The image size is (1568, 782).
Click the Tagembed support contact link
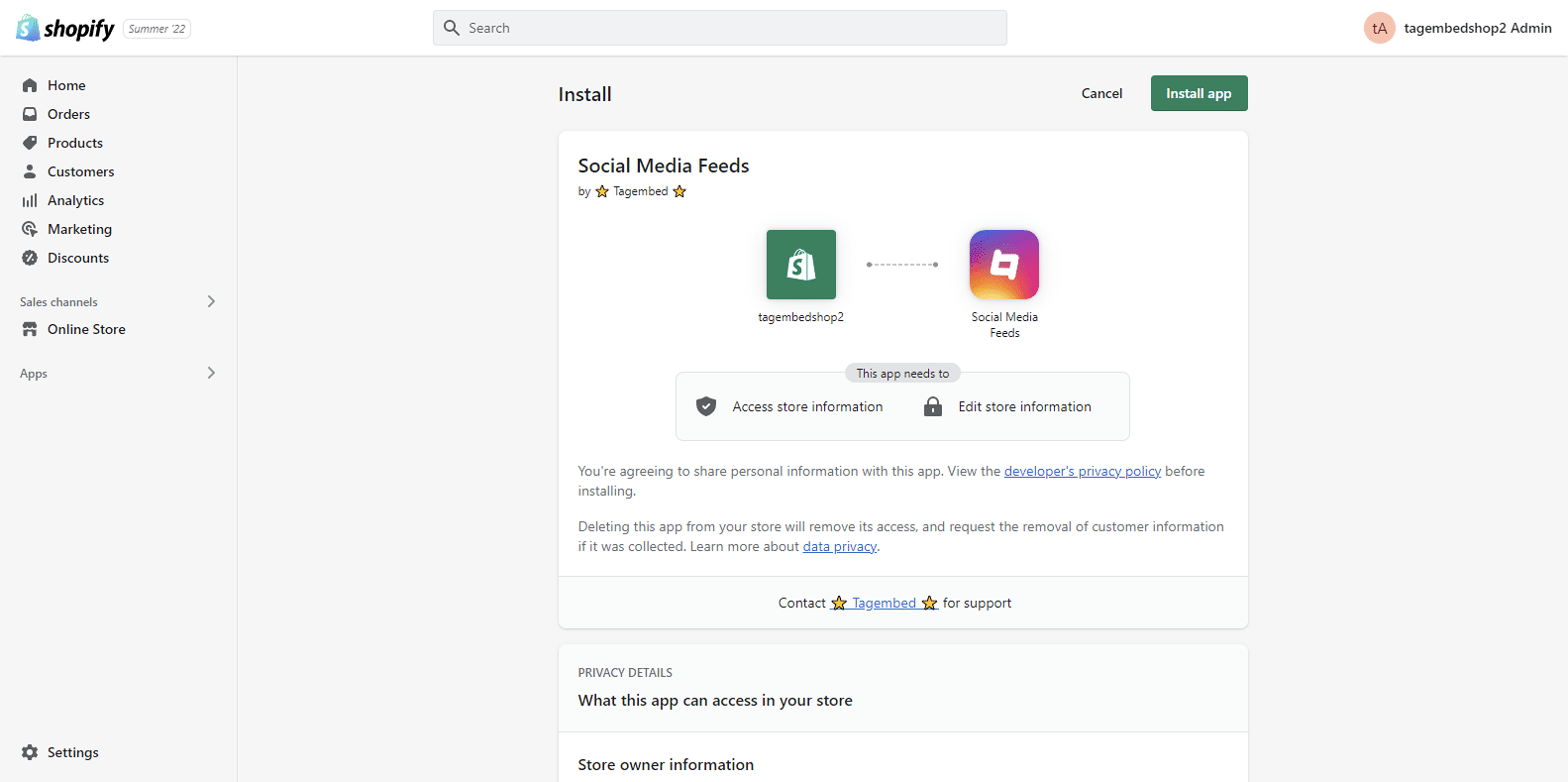click(884, 603)
